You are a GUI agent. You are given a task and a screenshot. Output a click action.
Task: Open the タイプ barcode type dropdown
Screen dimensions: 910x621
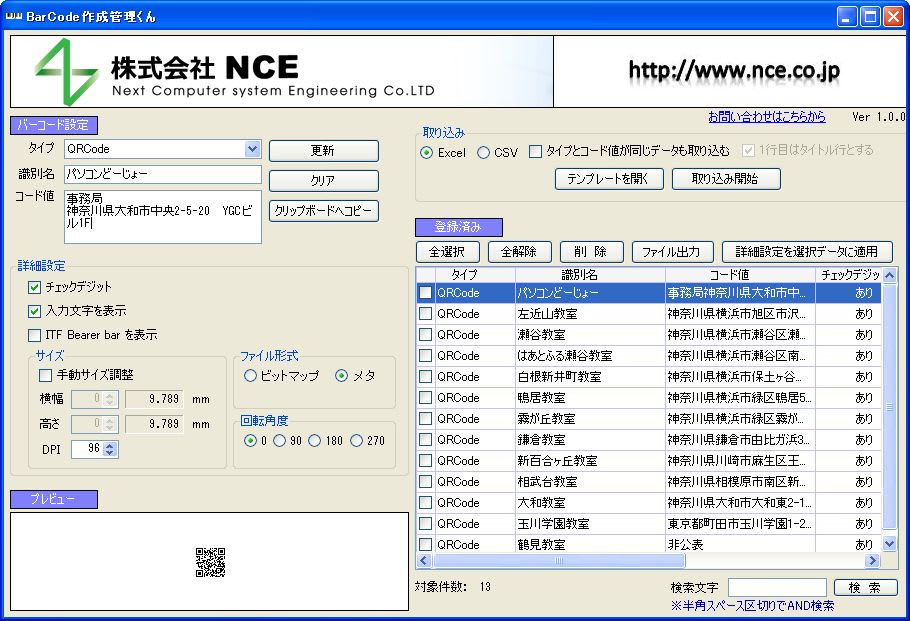click(252, 149)
